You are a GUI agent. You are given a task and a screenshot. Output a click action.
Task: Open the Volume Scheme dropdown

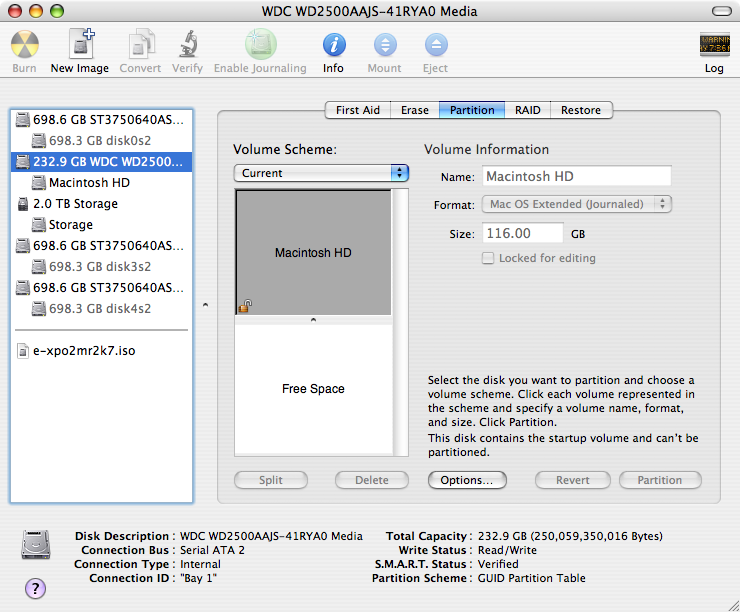(x=321, y=173)
